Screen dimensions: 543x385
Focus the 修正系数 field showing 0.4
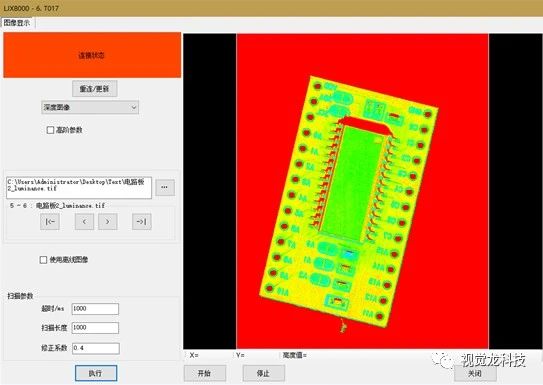[96, 348]
